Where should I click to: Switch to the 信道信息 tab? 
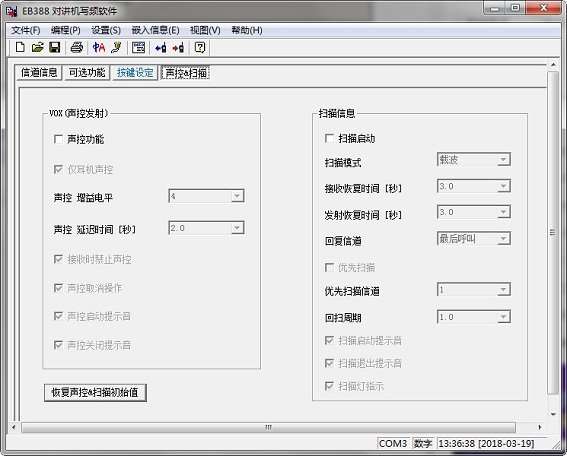39,73
